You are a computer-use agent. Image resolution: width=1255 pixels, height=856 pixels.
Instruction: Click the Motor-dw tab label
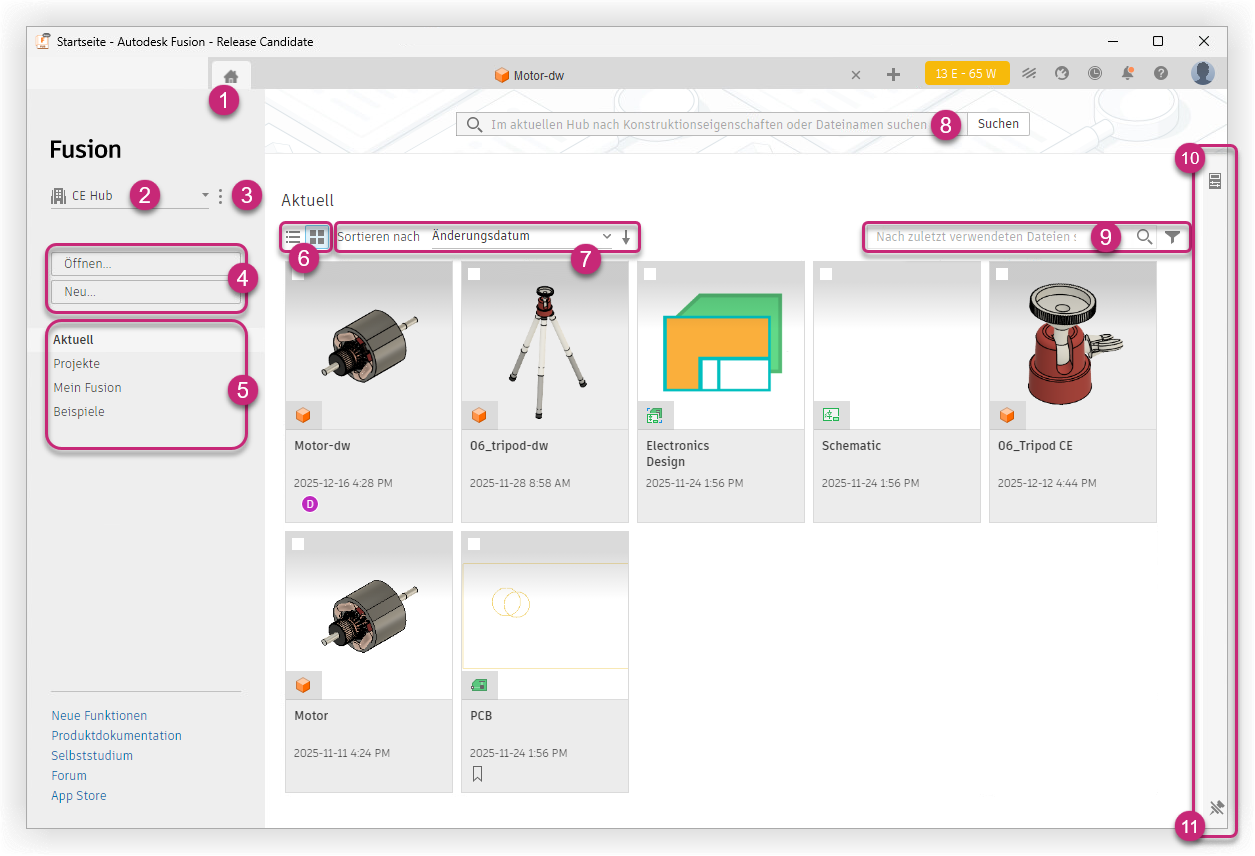click(539, 75)
